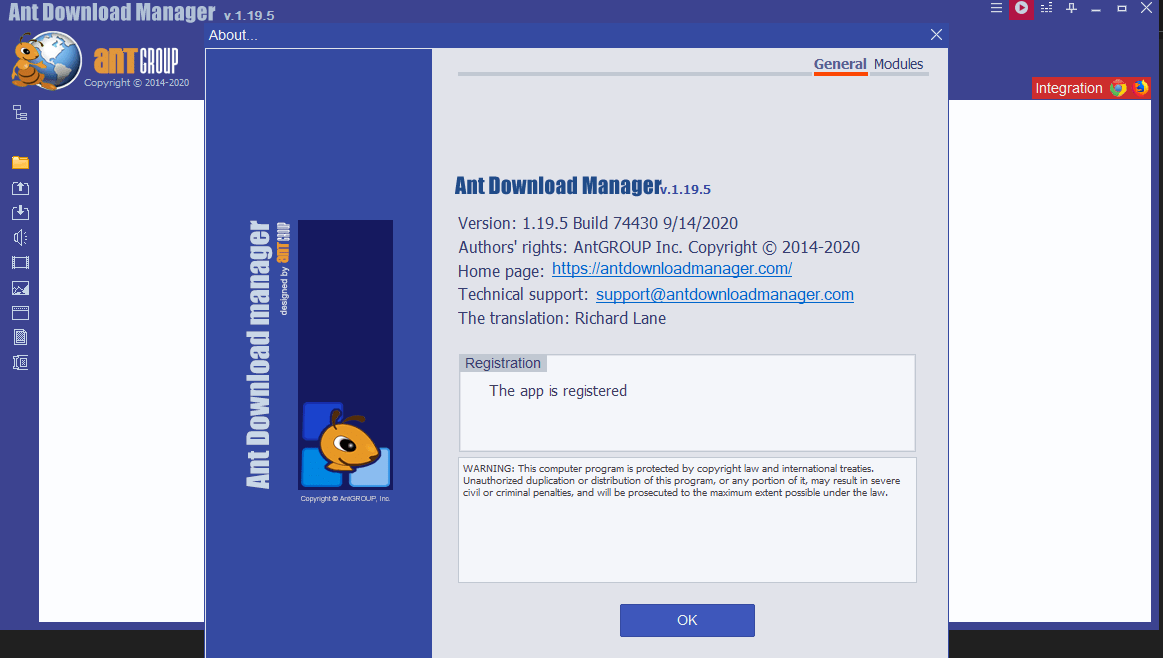The height and width of the screenshot is (658, 1163).
Task: Filter by audio using the speaker icon
Action: point(20,237)
